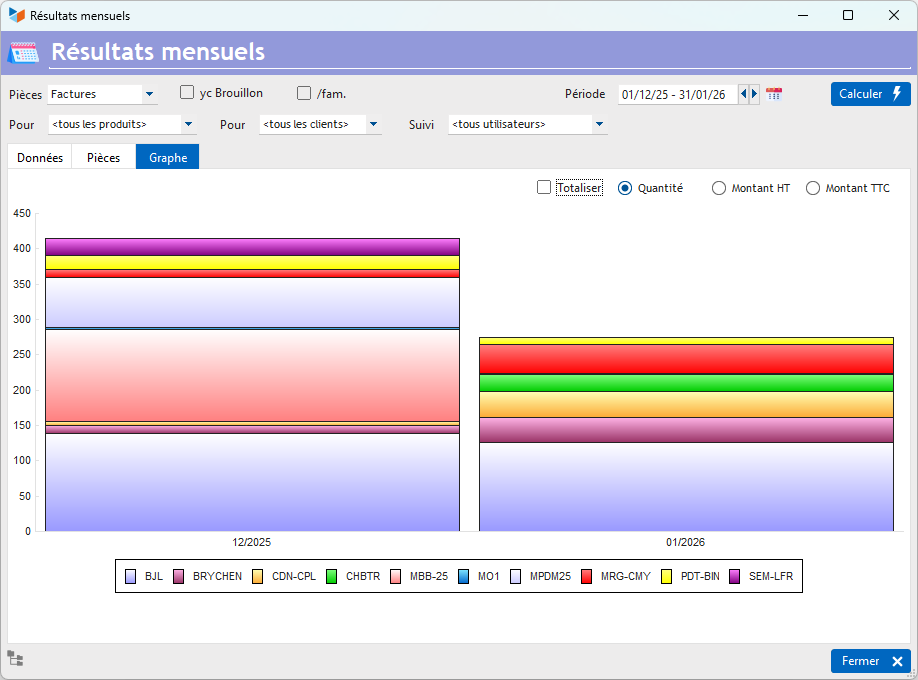Click the tree structure icon at bottom left
The width and height of the screenshot is (918, 680).
[x=15, y=658]
